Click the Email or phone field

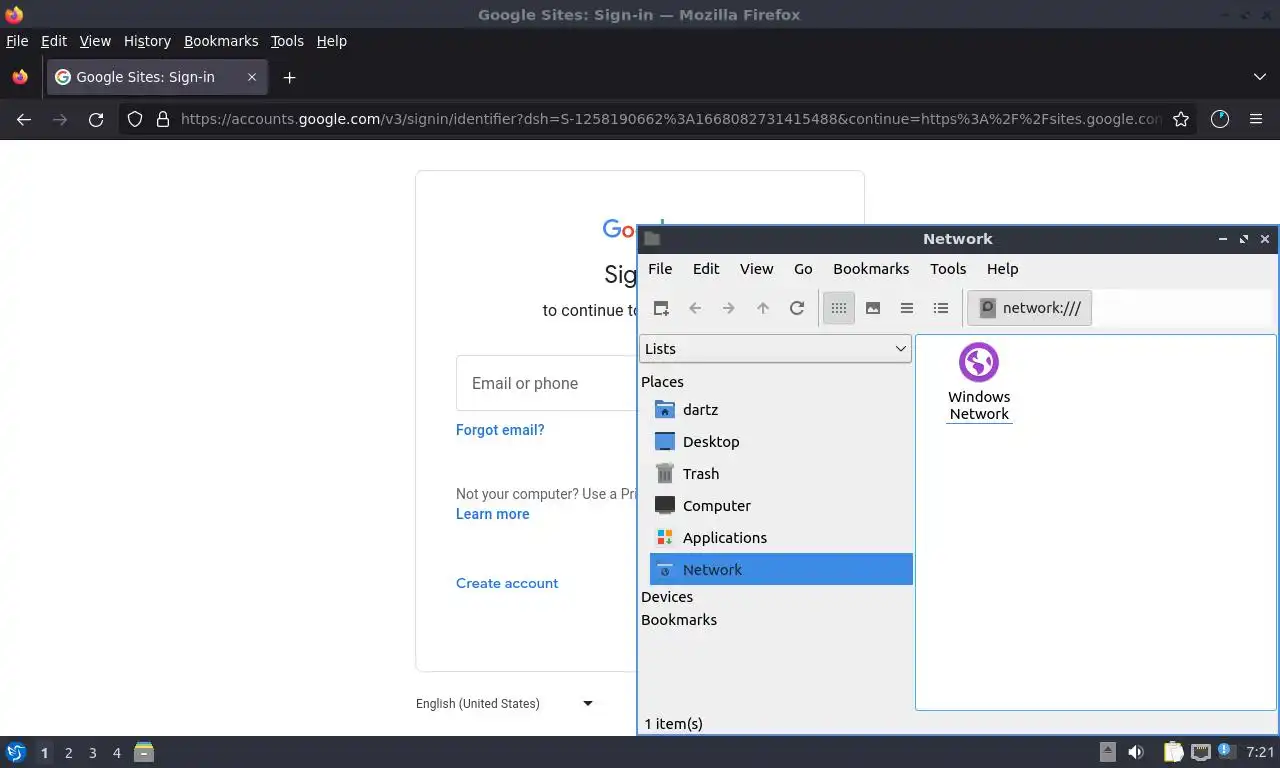547,383
